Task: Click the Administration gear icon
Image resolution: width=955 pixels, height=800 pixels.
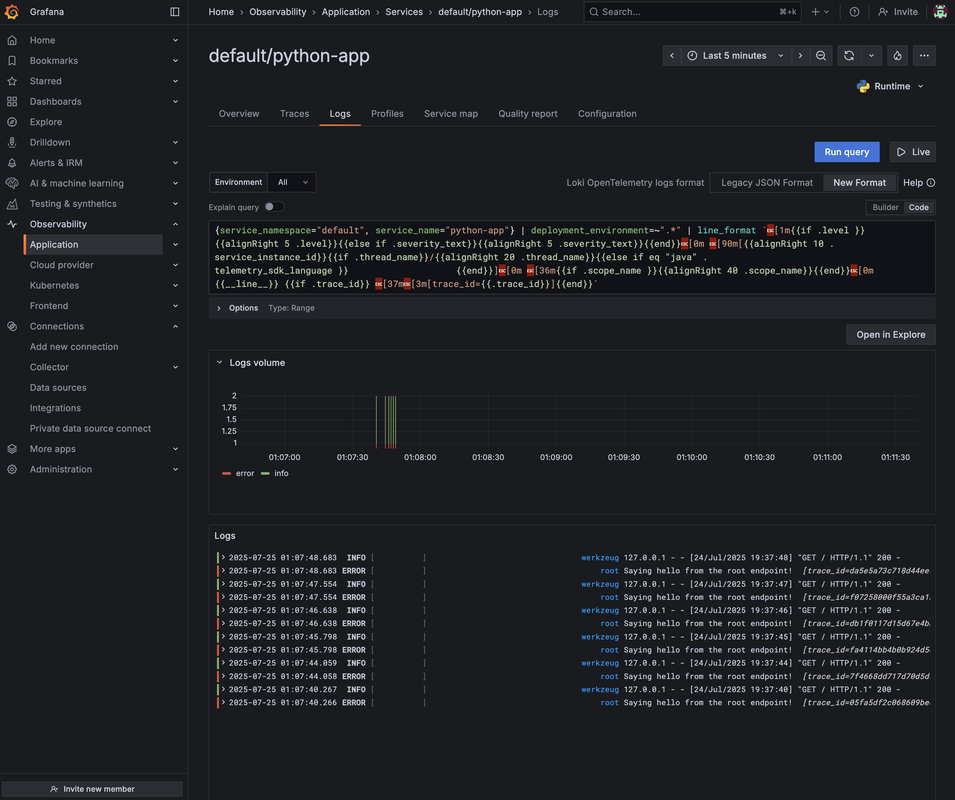Action: pos(12,469)
